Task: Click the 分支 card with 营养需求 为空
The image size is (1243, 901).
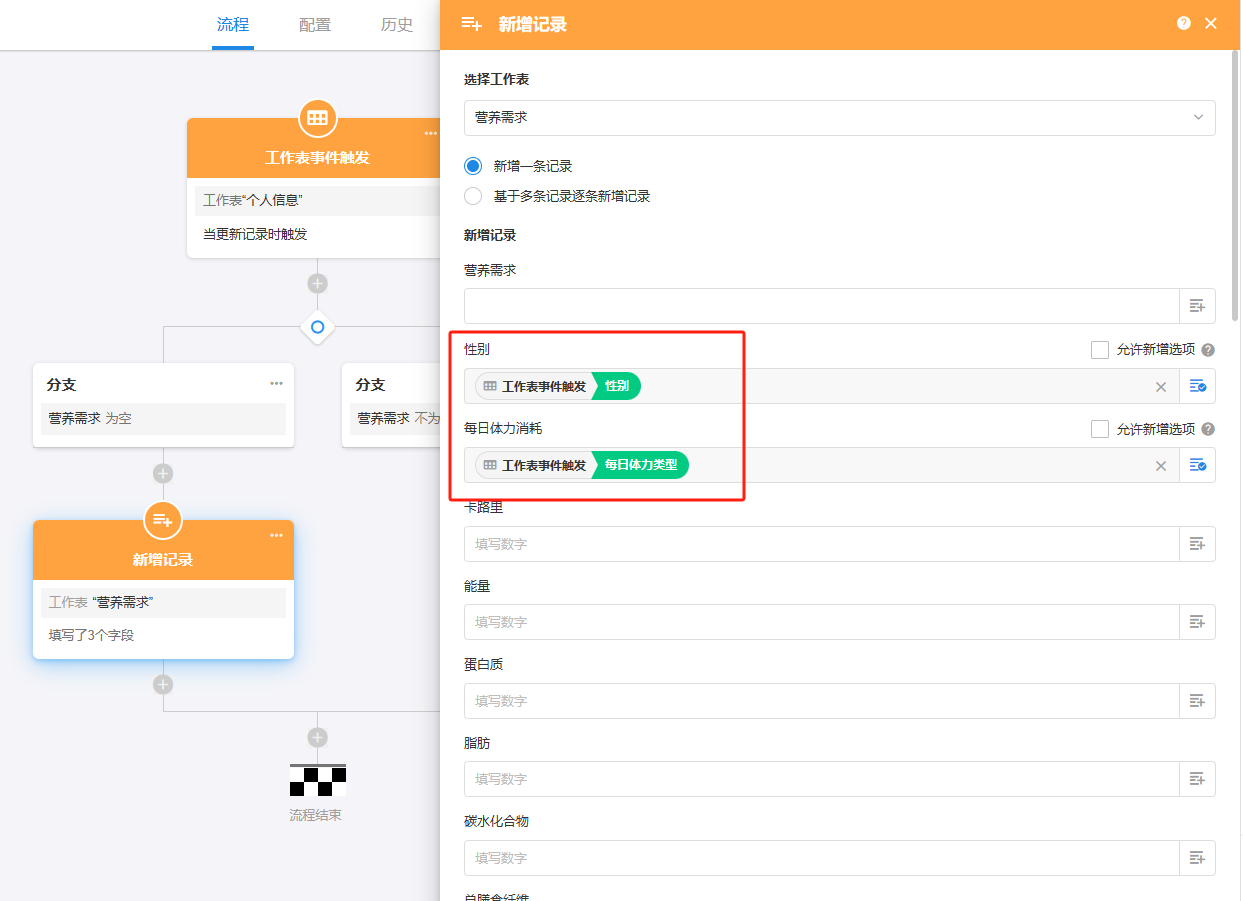Action: click(163, 404)
